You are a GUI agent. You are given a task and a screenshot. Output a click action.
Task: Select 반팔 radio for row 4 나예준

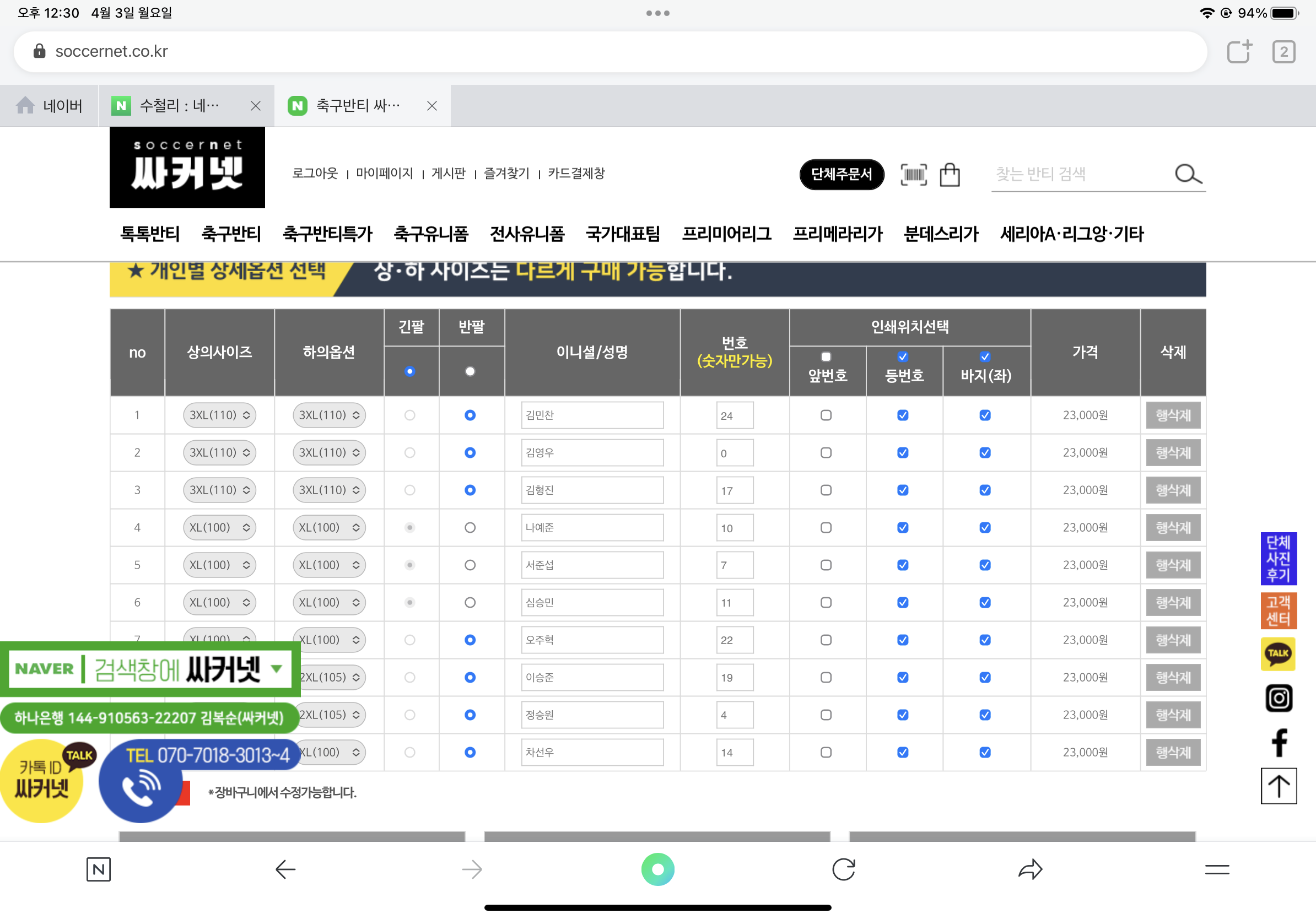470,528
